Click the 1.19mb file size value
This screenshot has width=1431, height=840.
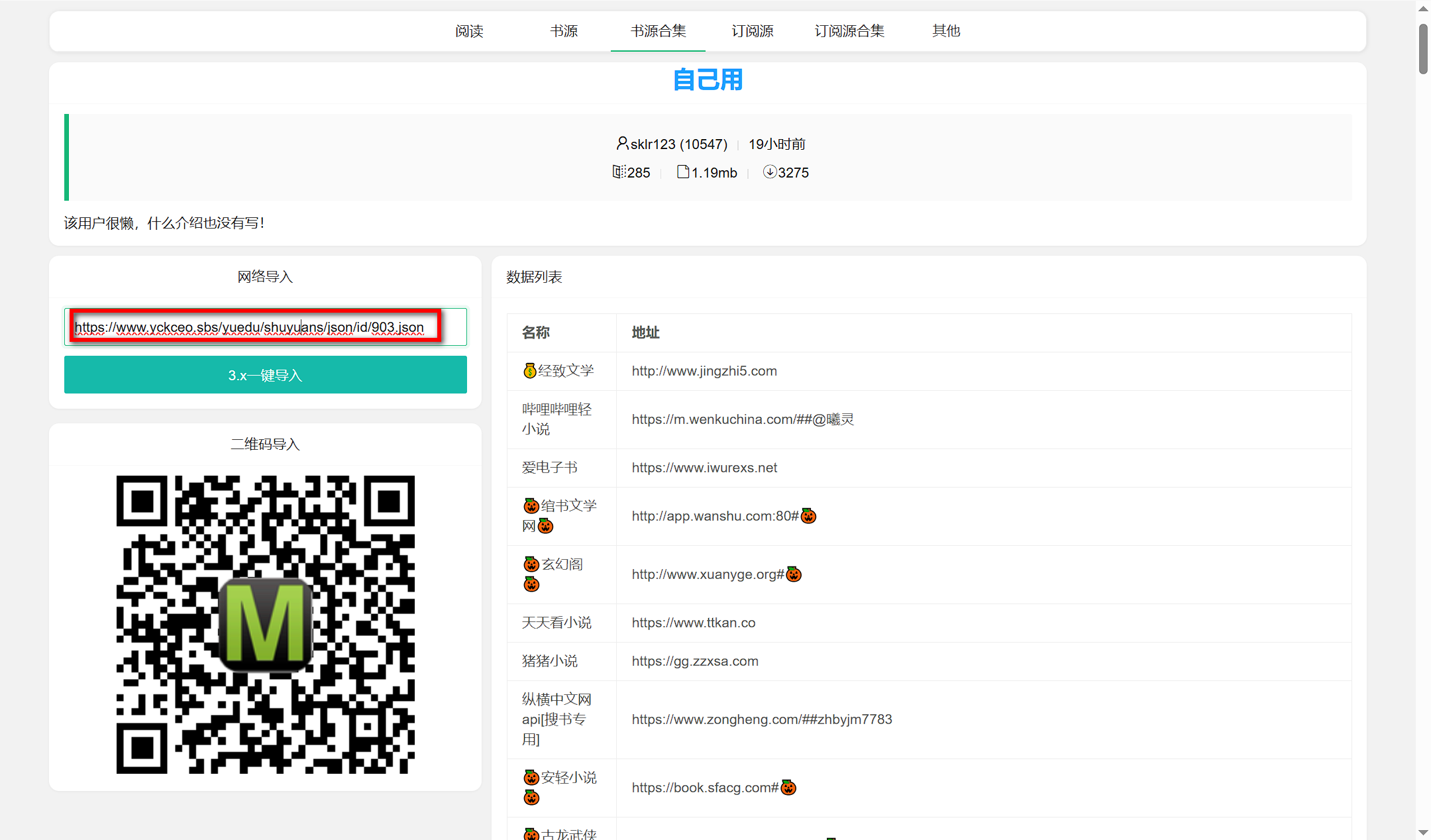(x=714, y=173)
